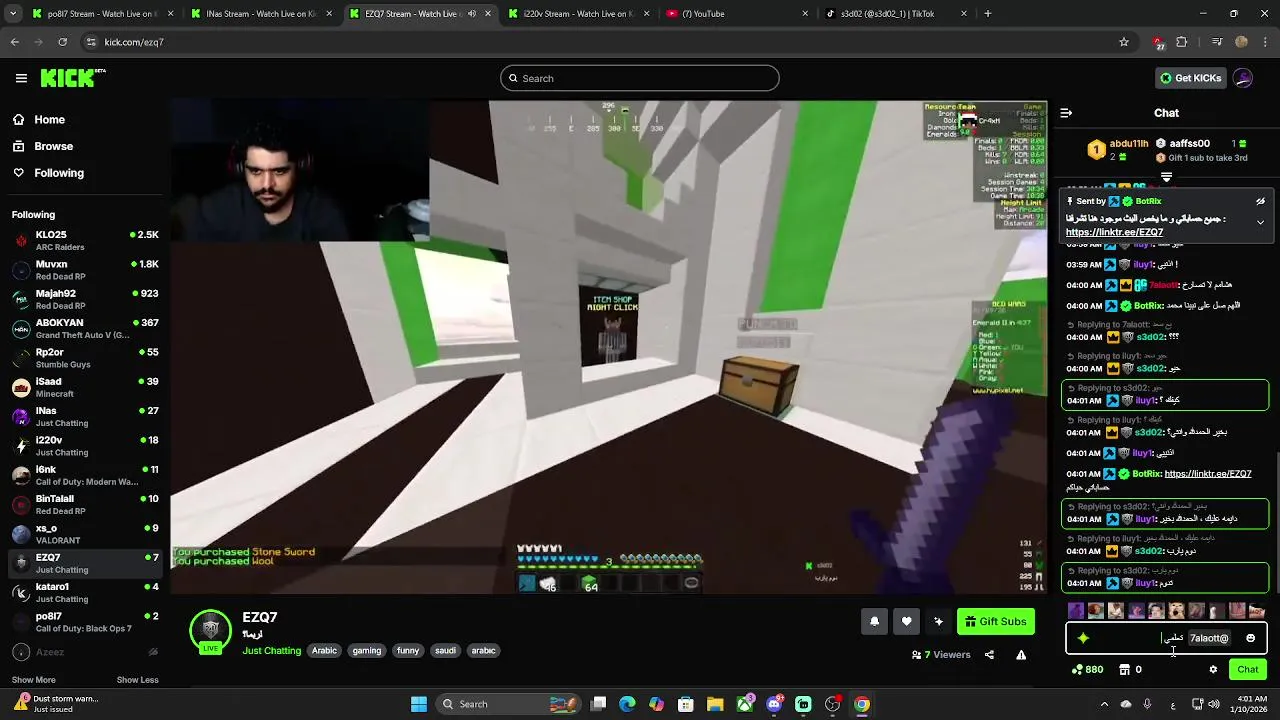
Task: Open the Just Chatting category link
Action: [x=271, y=651]
